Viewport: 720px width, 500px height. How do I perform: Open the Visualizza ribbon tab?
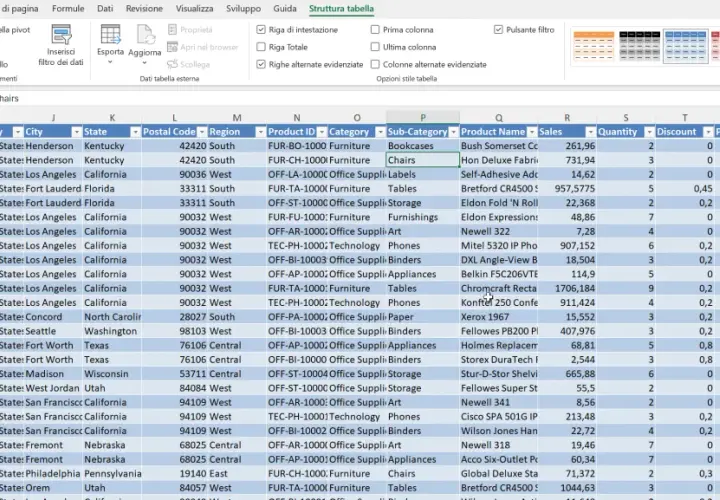194,8
